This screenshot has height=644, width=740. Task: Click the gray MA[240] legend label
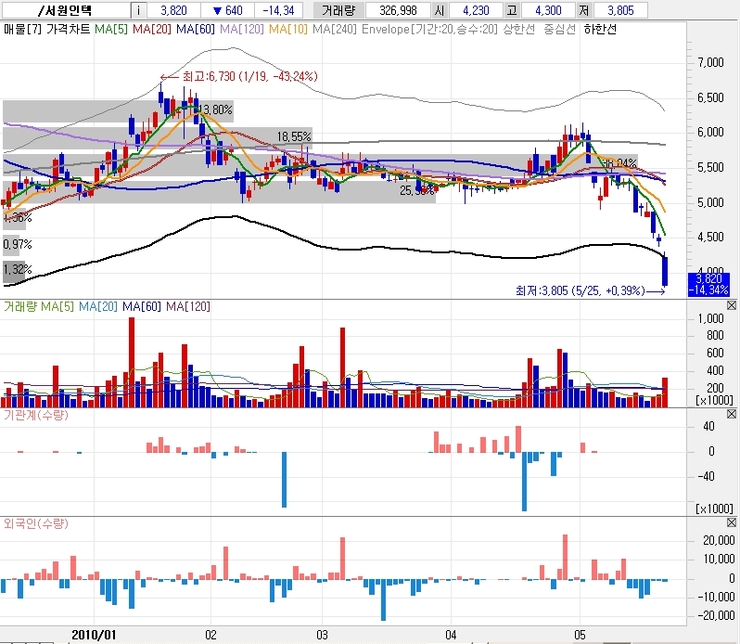334,29
